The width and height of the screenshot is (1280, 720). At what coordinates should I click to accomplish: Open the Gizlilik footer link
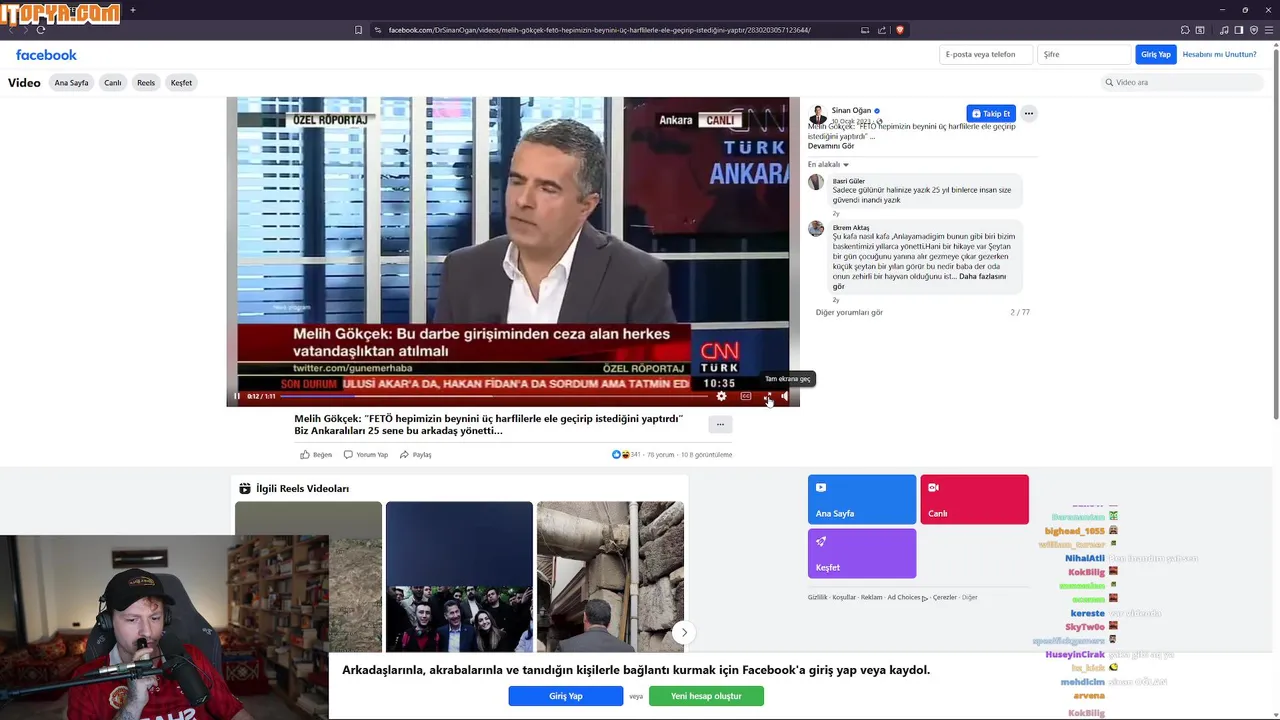pyautogui.click(x=817, y=597)
